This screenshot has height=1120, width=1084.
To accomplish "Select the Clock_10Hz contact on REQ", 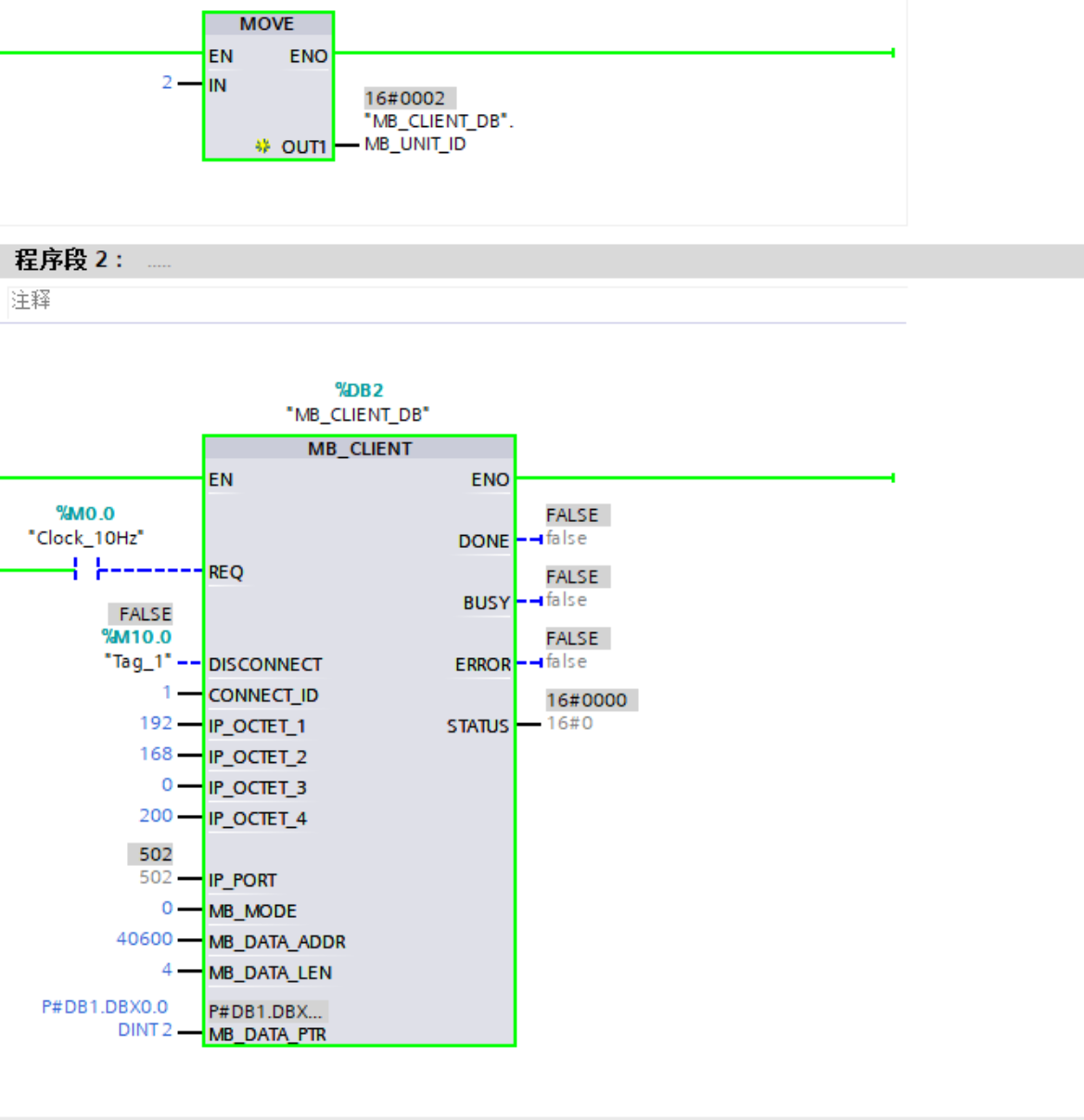I will [86, 570].
